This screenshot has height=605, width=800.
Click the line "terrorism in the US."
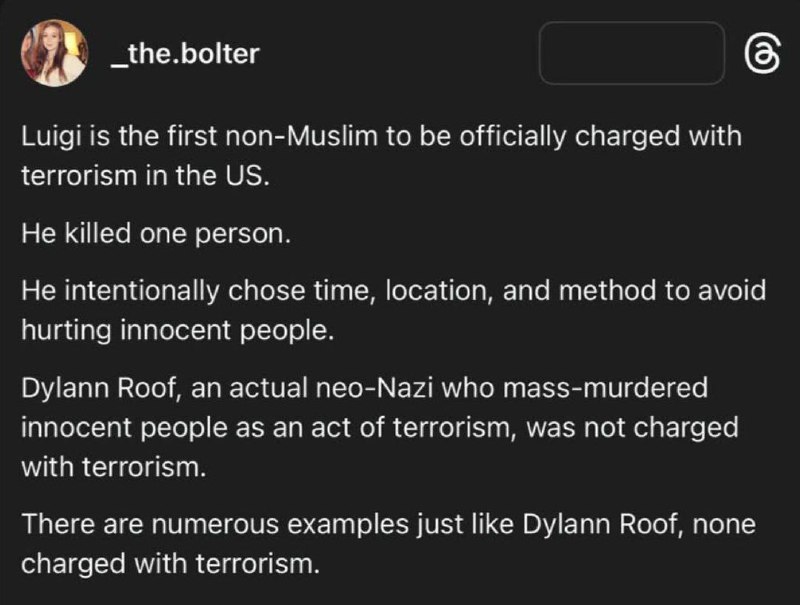[145, 176]
